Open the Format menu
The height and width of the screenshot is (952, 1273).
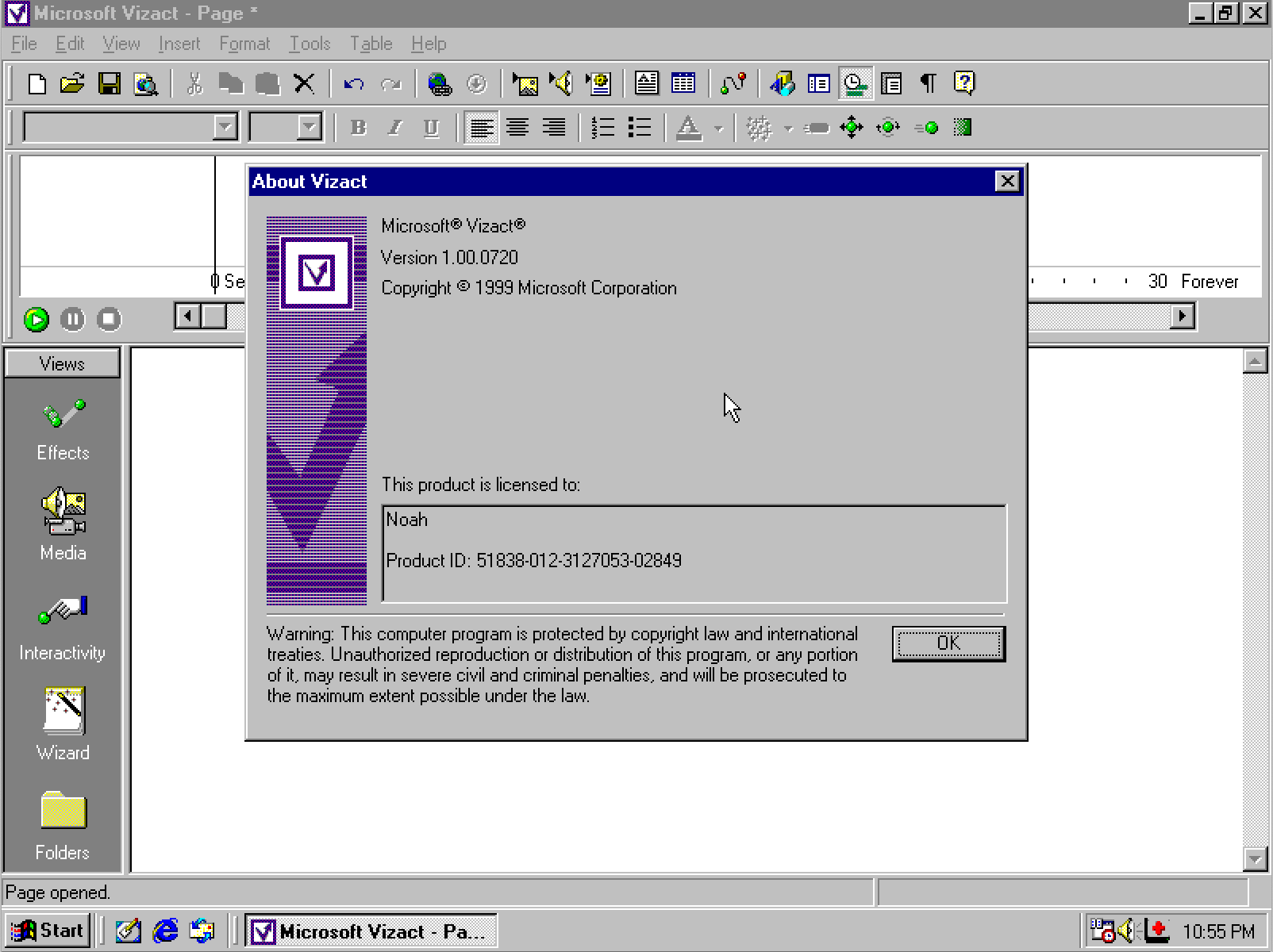244,44
